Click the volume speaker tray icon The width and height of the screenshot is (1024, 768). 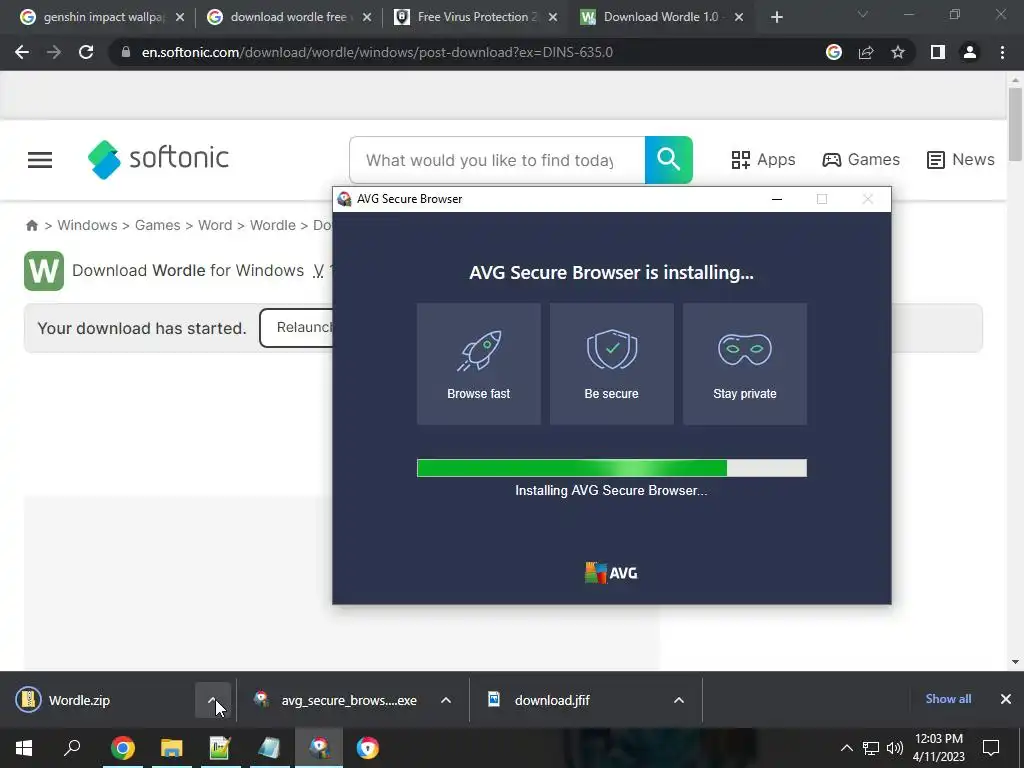coord(895,748)
